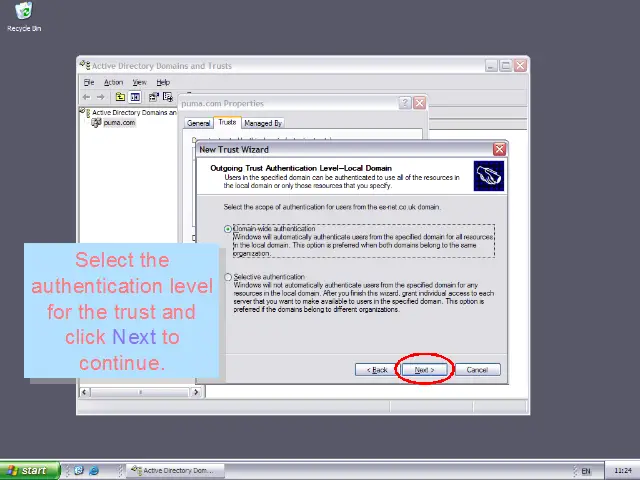This screenshot has height=480, width=640.
Task: Open the View menu
Action: (139, 82)
